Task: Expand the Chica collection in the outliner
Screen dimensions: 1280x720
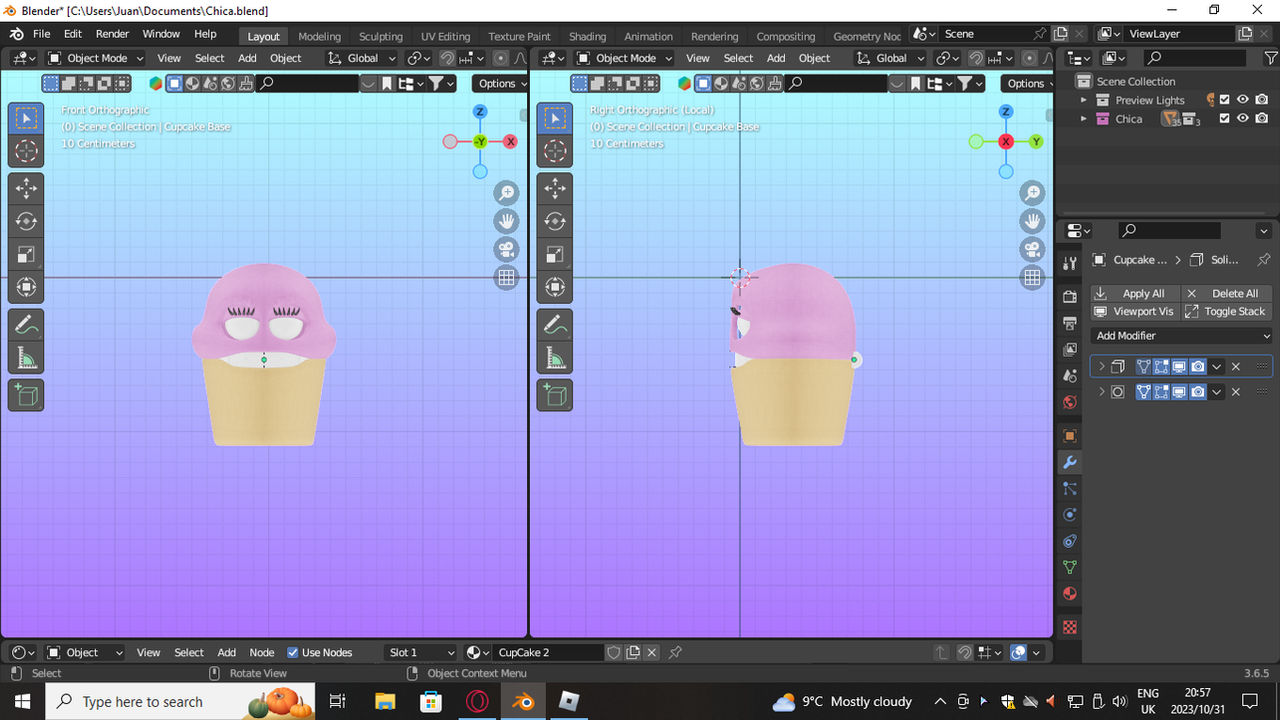Action: pyautogui.click(x=1083, y=119)
